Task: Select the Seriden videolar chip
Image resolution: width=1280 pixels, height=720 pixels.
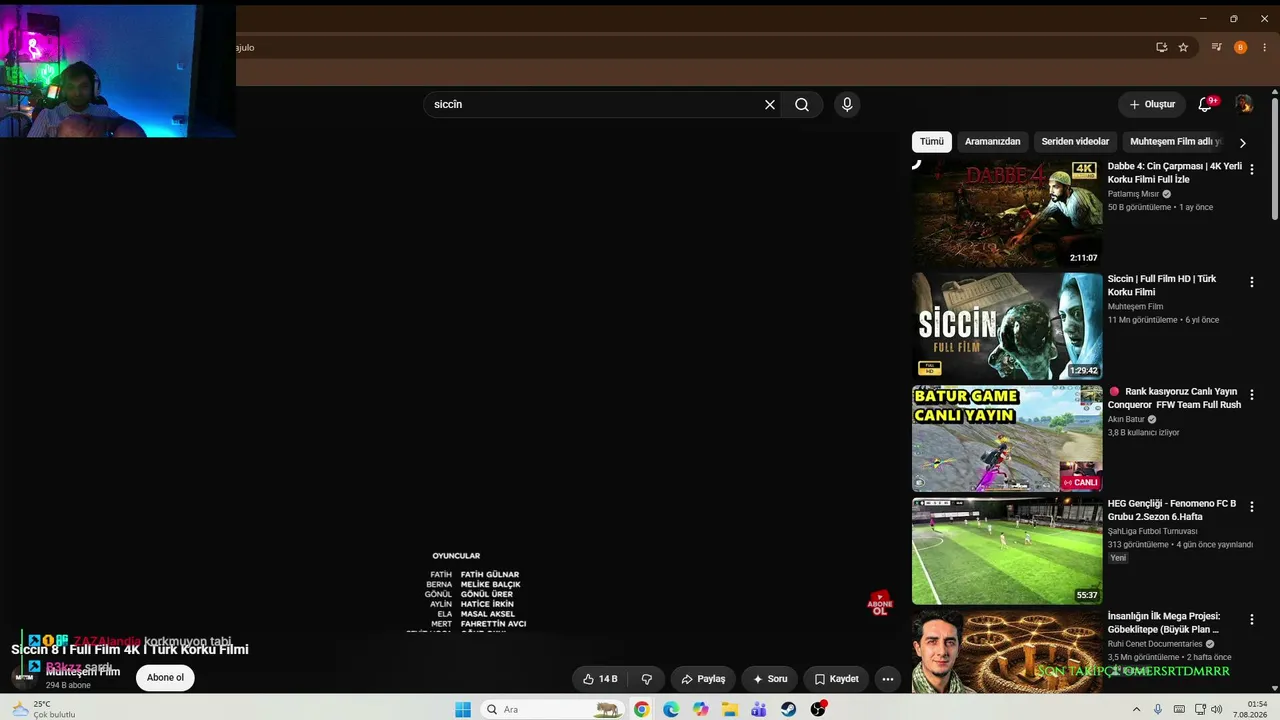Action: tap(1075, 142)
